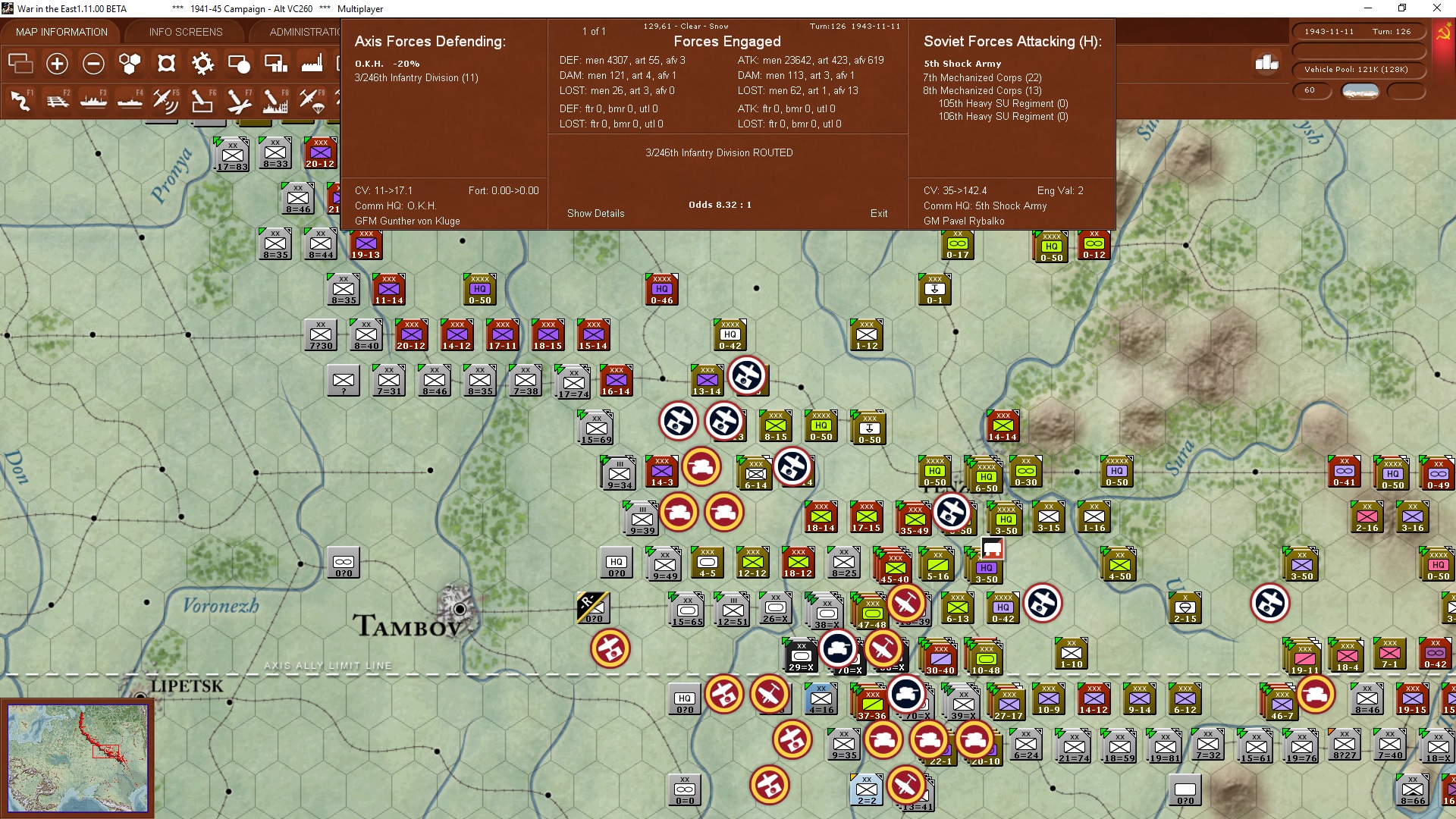This screenshot has height=819, width=1456.
Task: Select the 46-7 Soviet unit stack
Action: [1281, 703]
